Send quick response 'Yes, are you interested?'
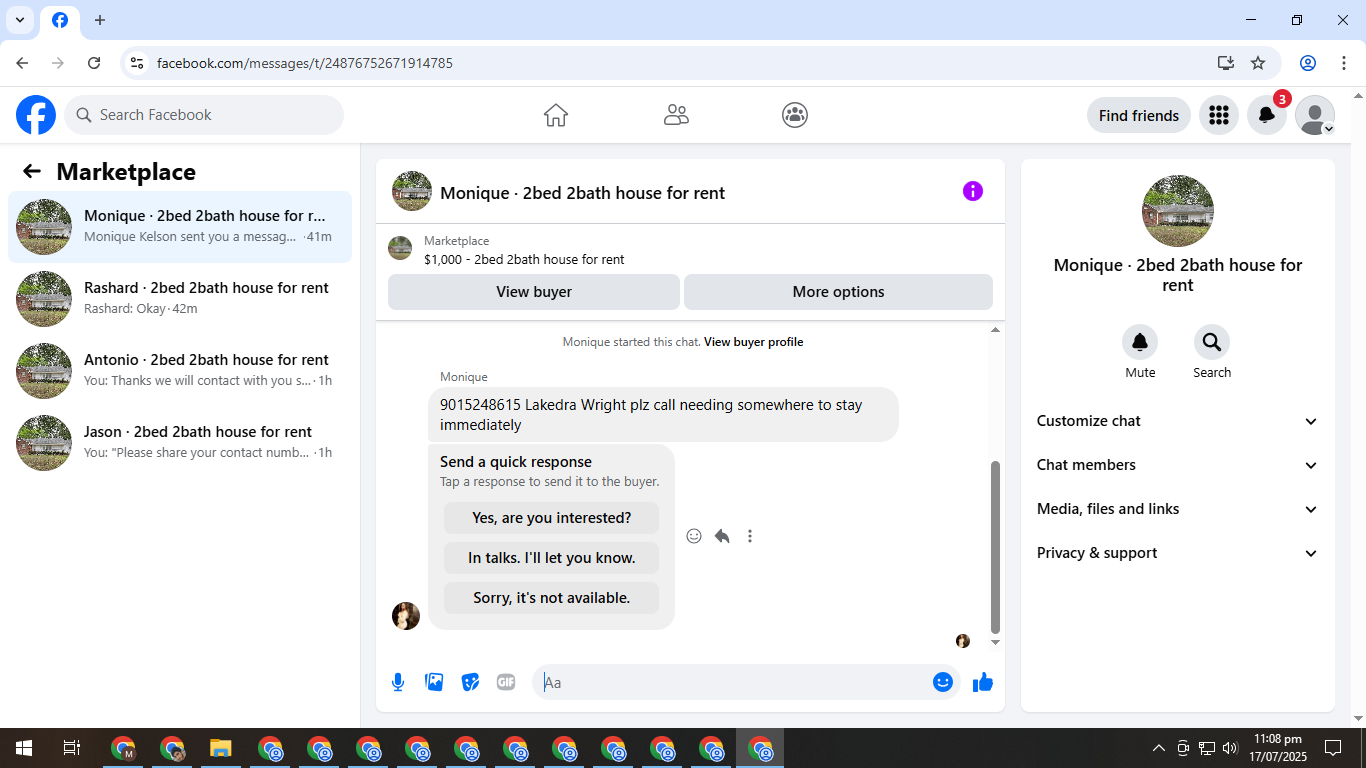Image resolution: width=1366 pixels, height=768 pixels. tap(551, 518)
